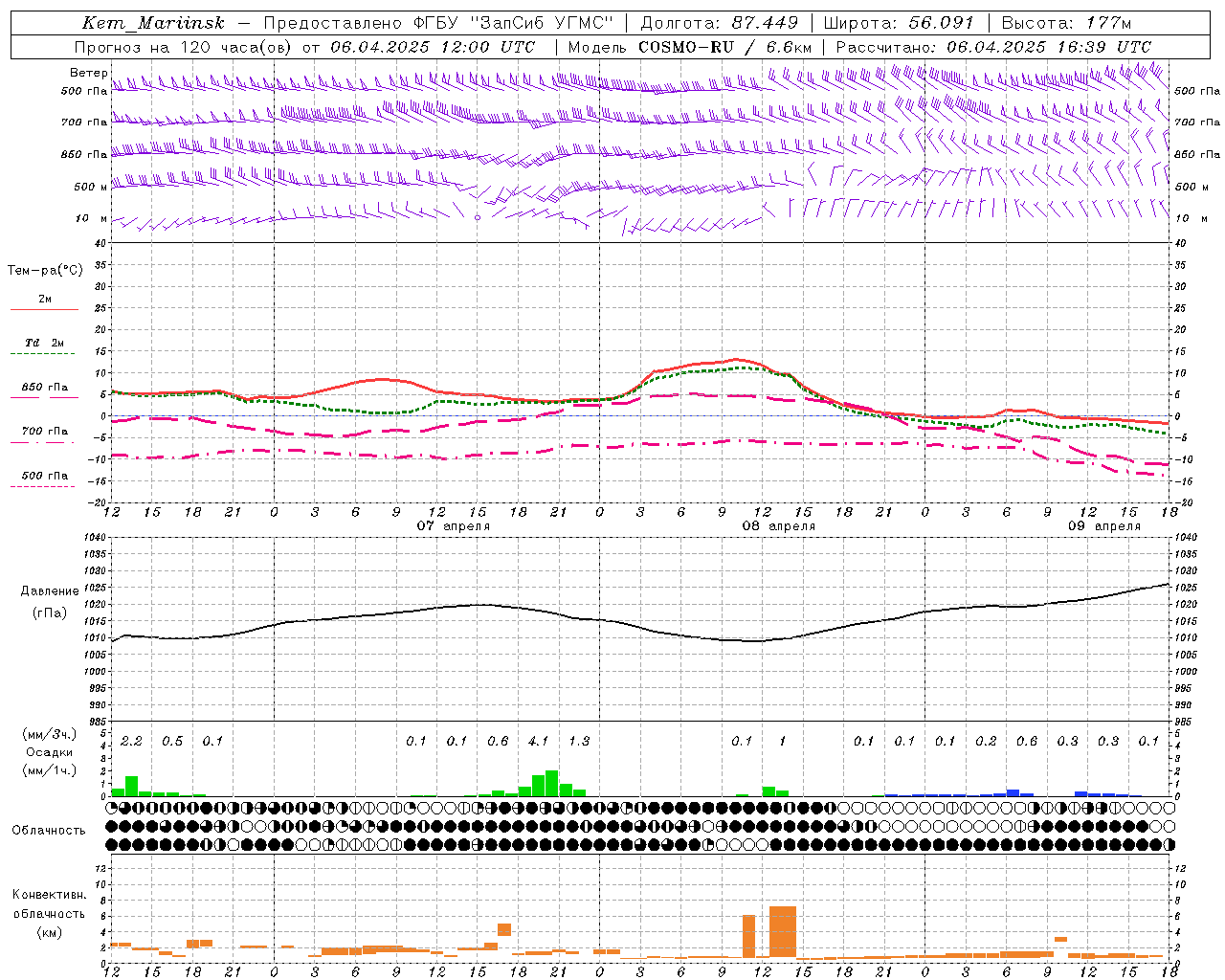Click the precipitation total 0.5

(172, 742)
